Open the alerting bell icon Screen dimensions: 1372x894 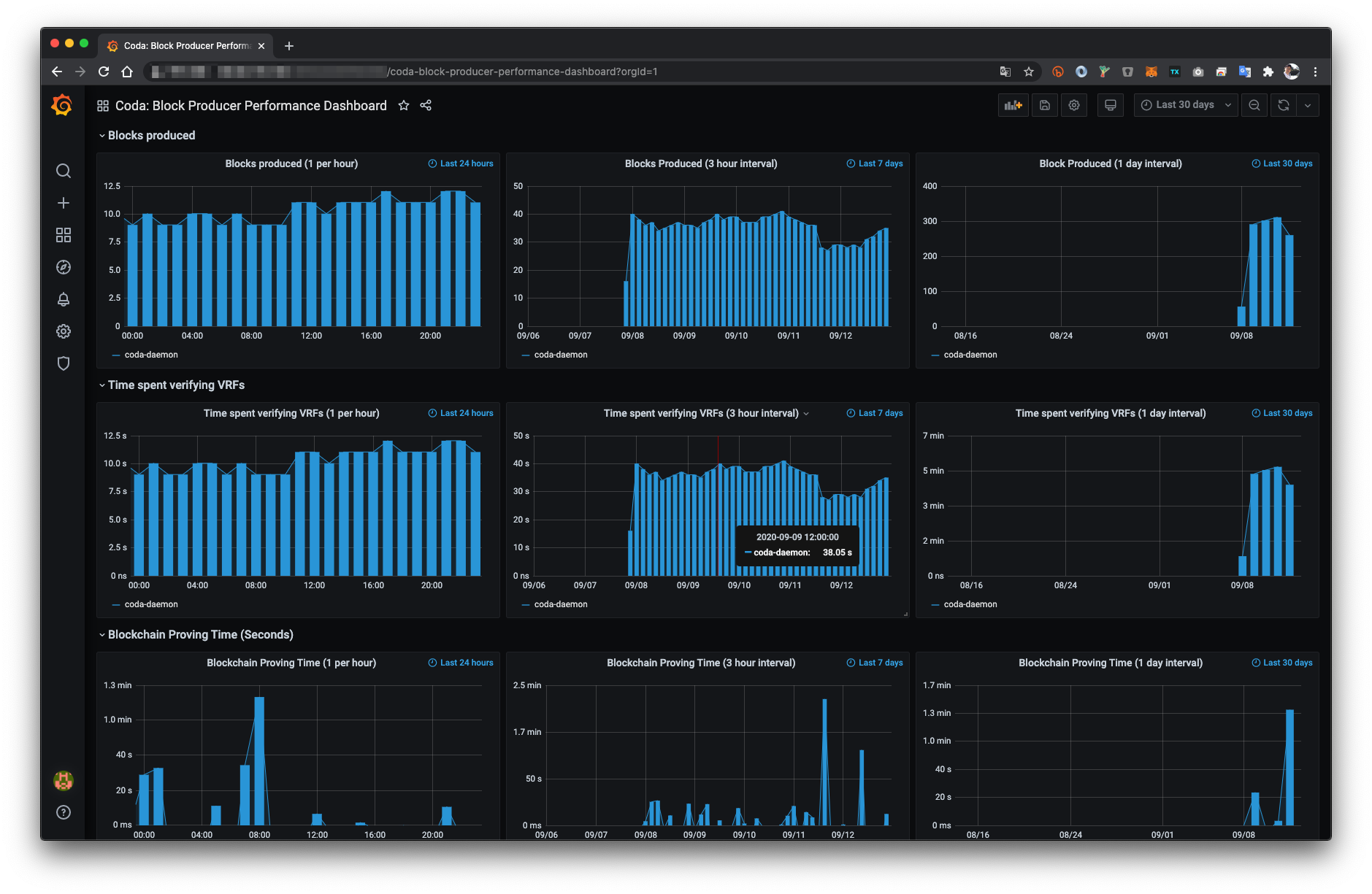(x=64, y=299)
